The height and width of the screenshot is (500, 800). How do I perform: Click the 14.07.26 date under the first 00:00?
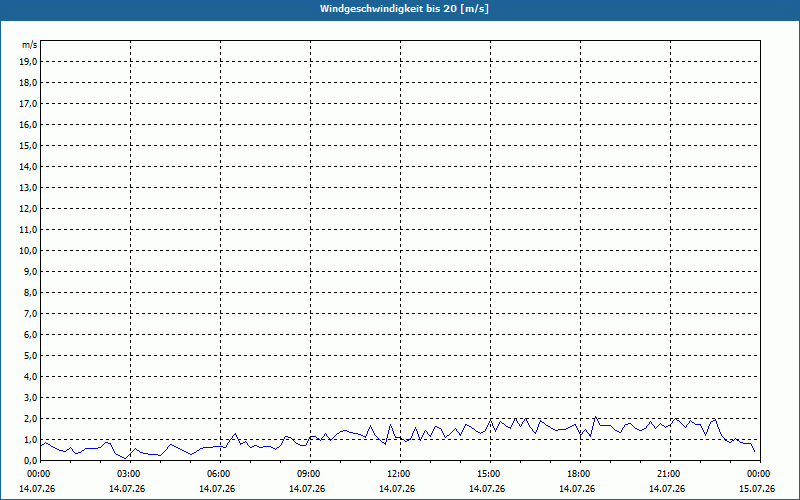[x=37, y=489]
